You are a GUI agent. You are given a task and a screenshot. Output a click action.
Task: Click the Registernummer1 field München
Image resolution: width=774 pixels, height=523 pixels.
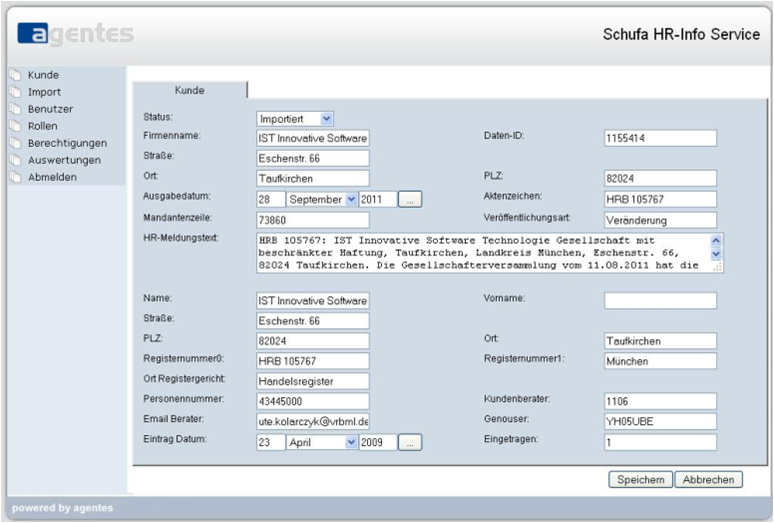(660, 361)
